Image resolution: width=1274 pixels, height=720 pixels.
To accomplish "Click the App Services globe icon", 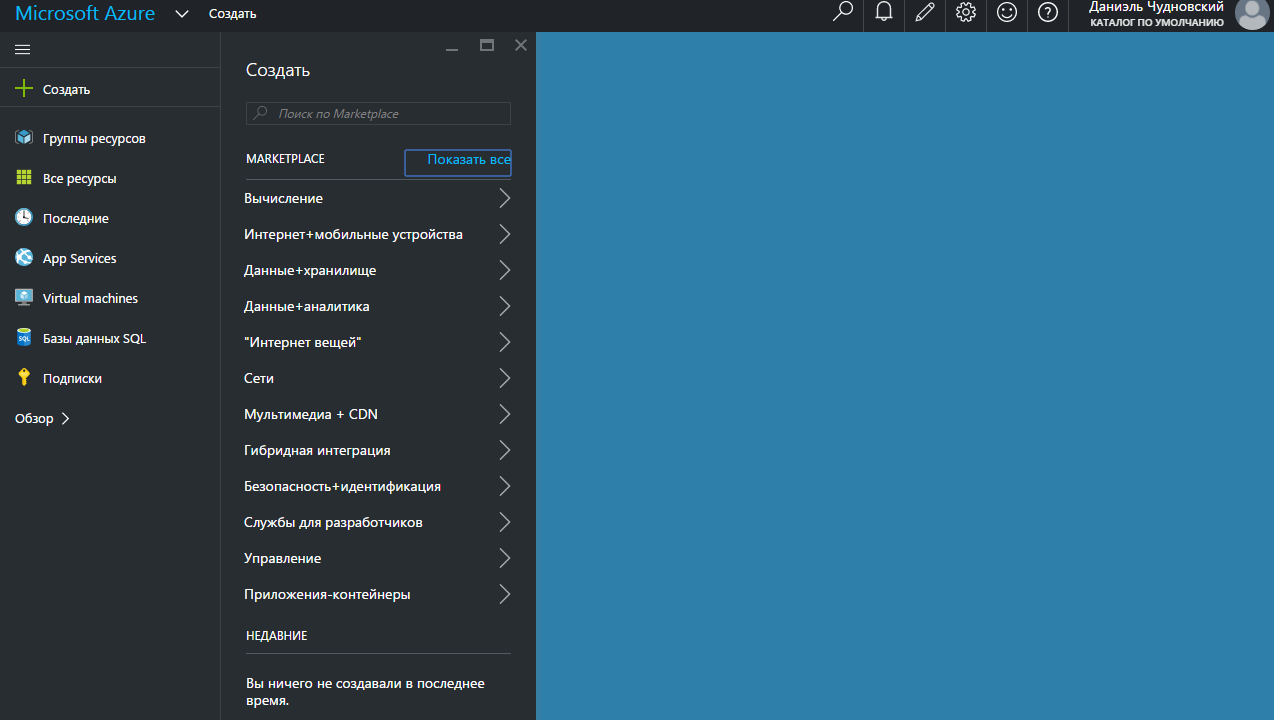I will click(x=24, y=258).
